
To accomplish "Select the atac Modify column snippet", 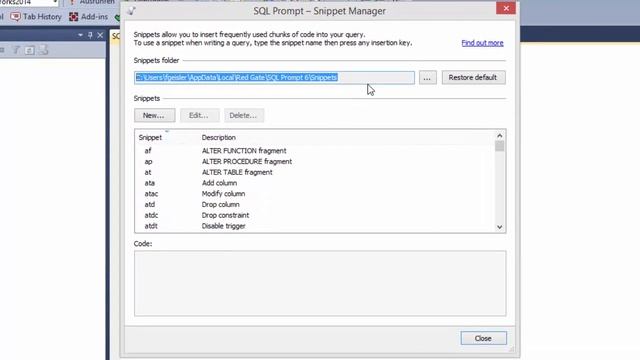I will pos(314,193).
